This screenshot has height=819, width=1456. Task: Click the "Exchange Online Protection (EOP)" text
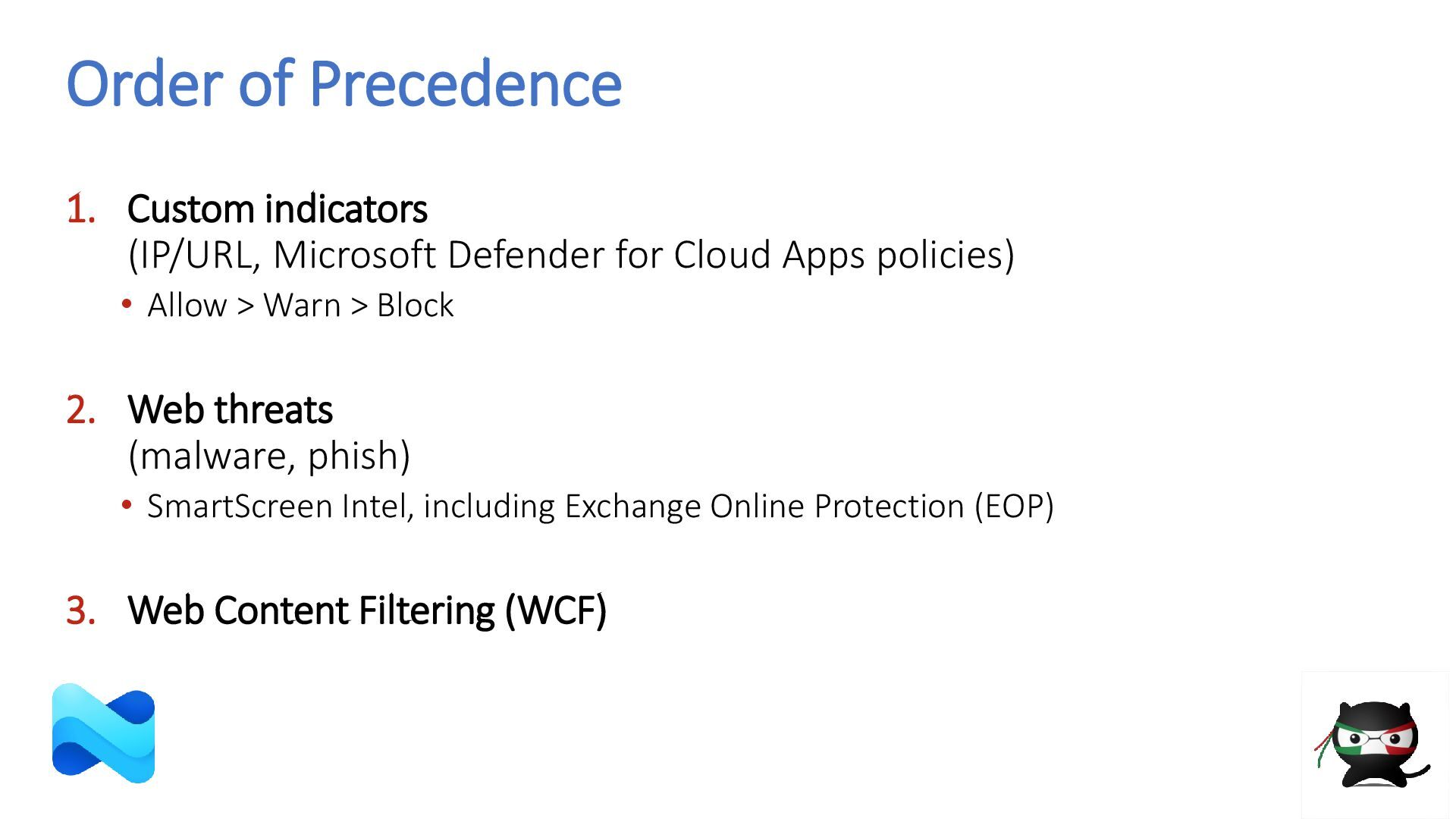coord(808,507)
